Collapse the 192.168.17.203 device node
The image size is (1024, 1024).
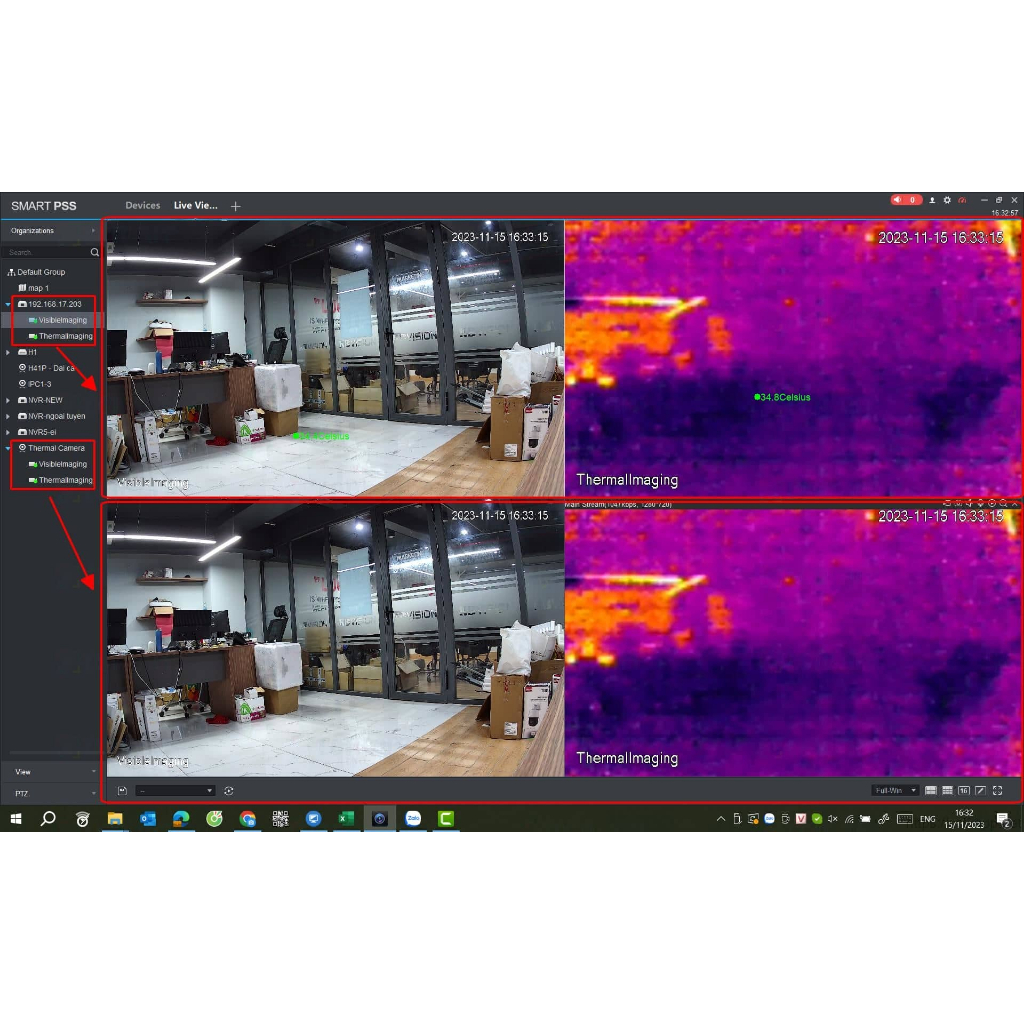point(8,304)
